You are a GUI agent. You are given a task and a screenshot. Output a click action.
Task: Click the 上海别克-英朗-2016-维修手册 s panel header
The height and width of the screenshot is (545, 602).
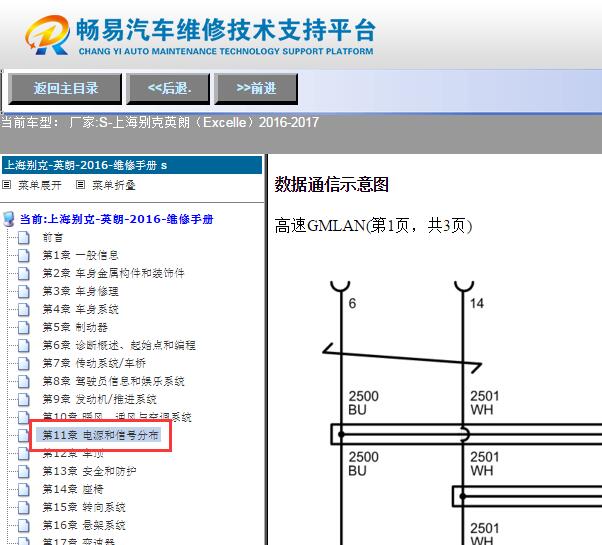[x=132, y=165]
